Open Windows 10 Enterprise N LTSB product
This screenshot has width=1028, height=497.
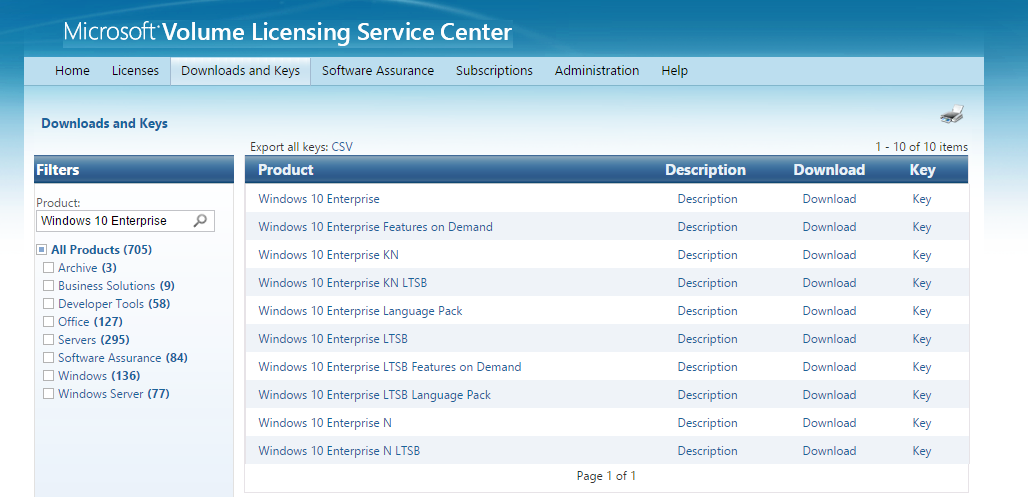click(x=339, y=451)
